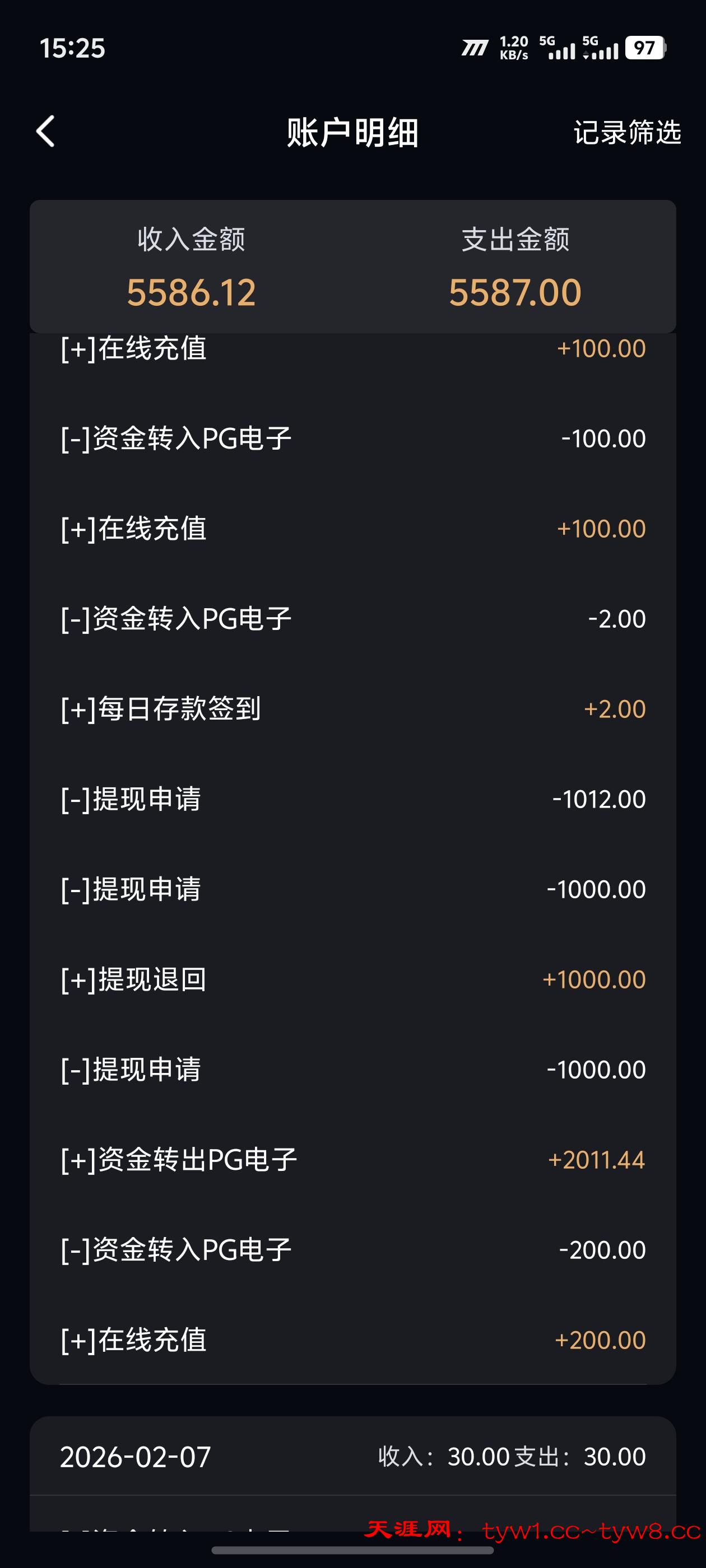Viewport: 706px width, 1568px height.
Task: Tap the back arrow icon
Action: coord(46,132)
